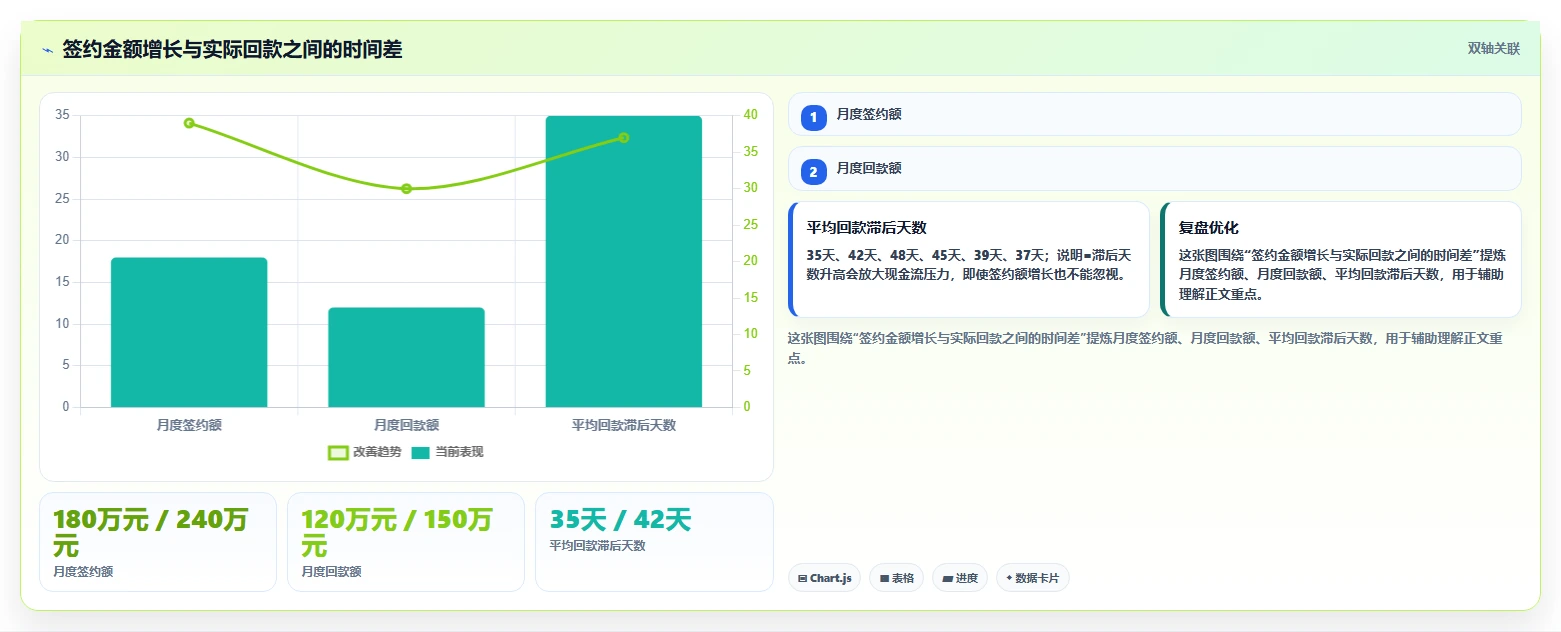Click the title 签约金额增长与实际回款之间的时间差

(232, 50)
